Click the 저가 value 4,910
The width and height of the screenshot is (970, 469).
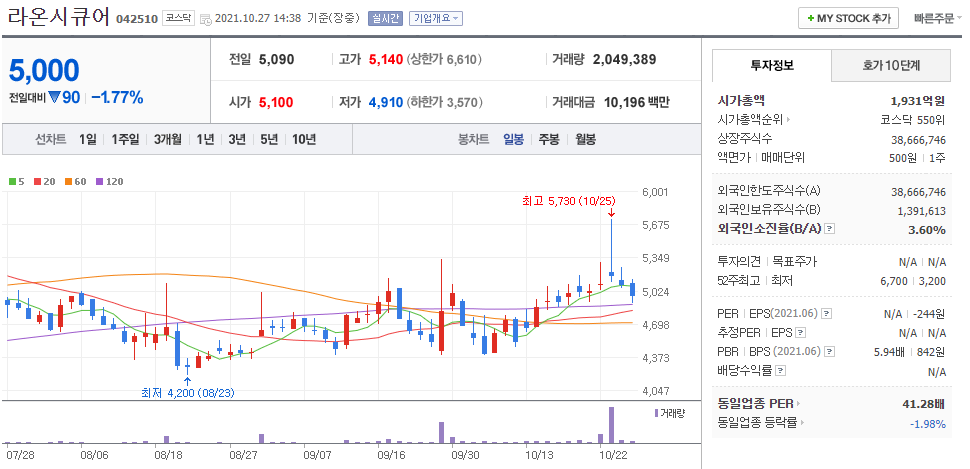coord(386,102)
